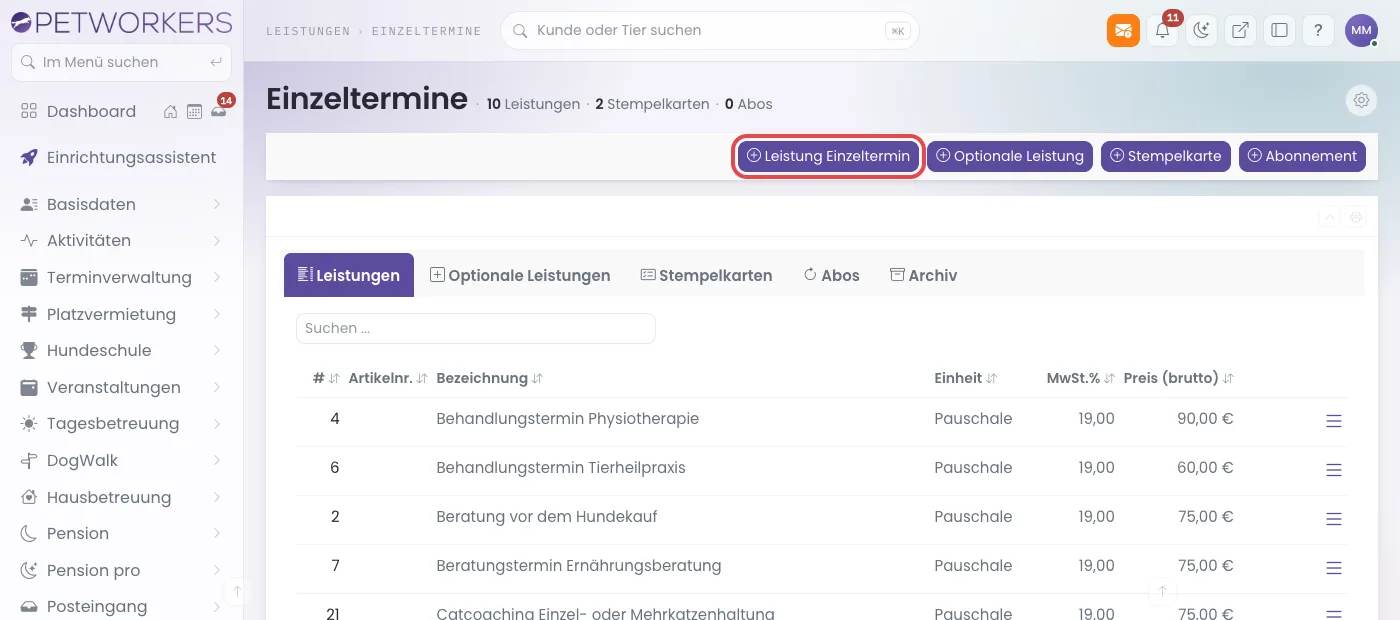Sort by Artikelnr. column header
This screenshot has height=620, width=1400.
point(388,378)
